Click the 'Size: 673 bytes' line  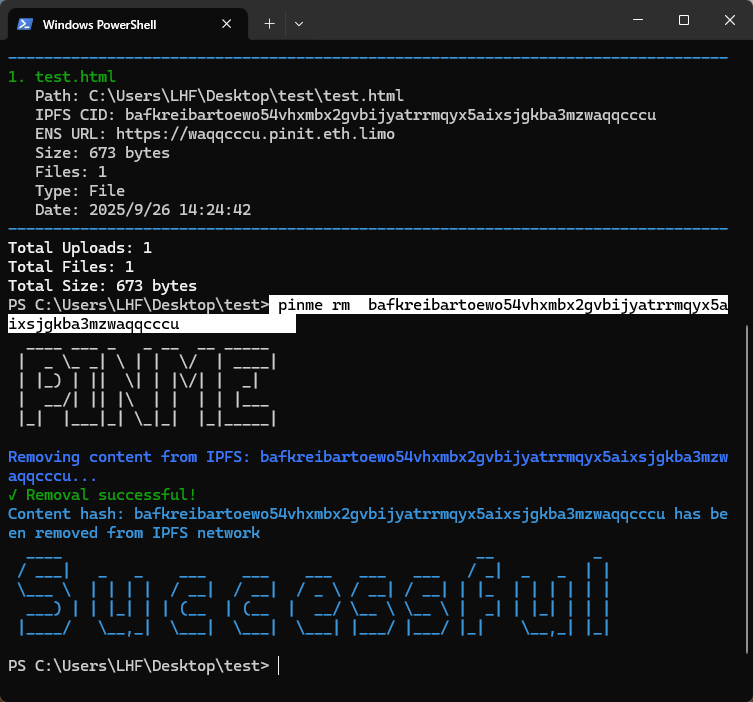102,153
